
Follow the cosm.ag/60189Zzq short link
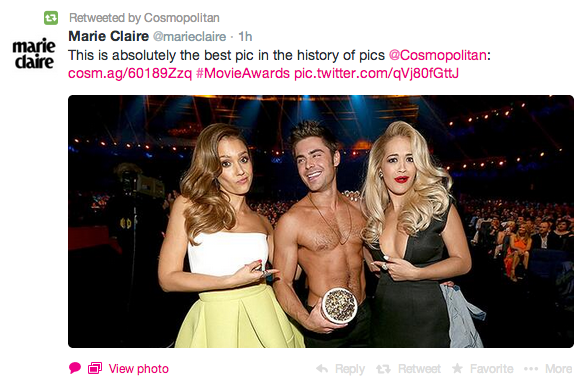click(130, 73)
